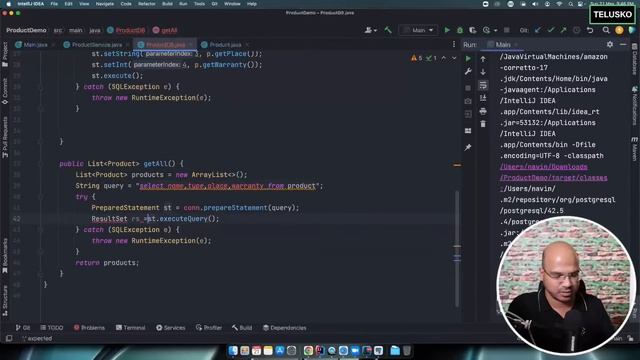Open the Refactor menu in menu bar

(x=147, y=4)
